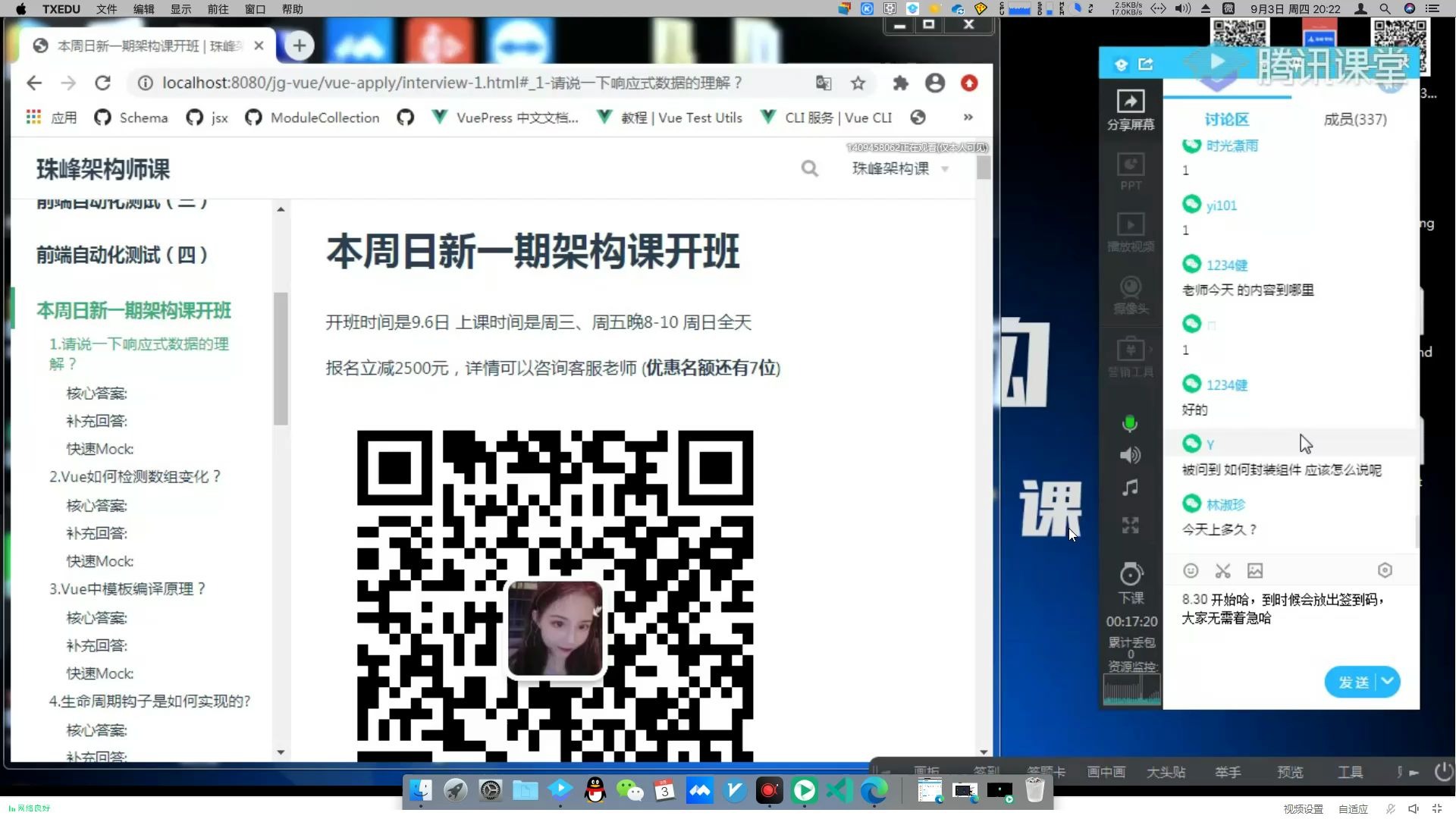The height and width of the screenshot is (819, 1456).
Task: Click the browser back arrow
Action: [x=34, y=83]
